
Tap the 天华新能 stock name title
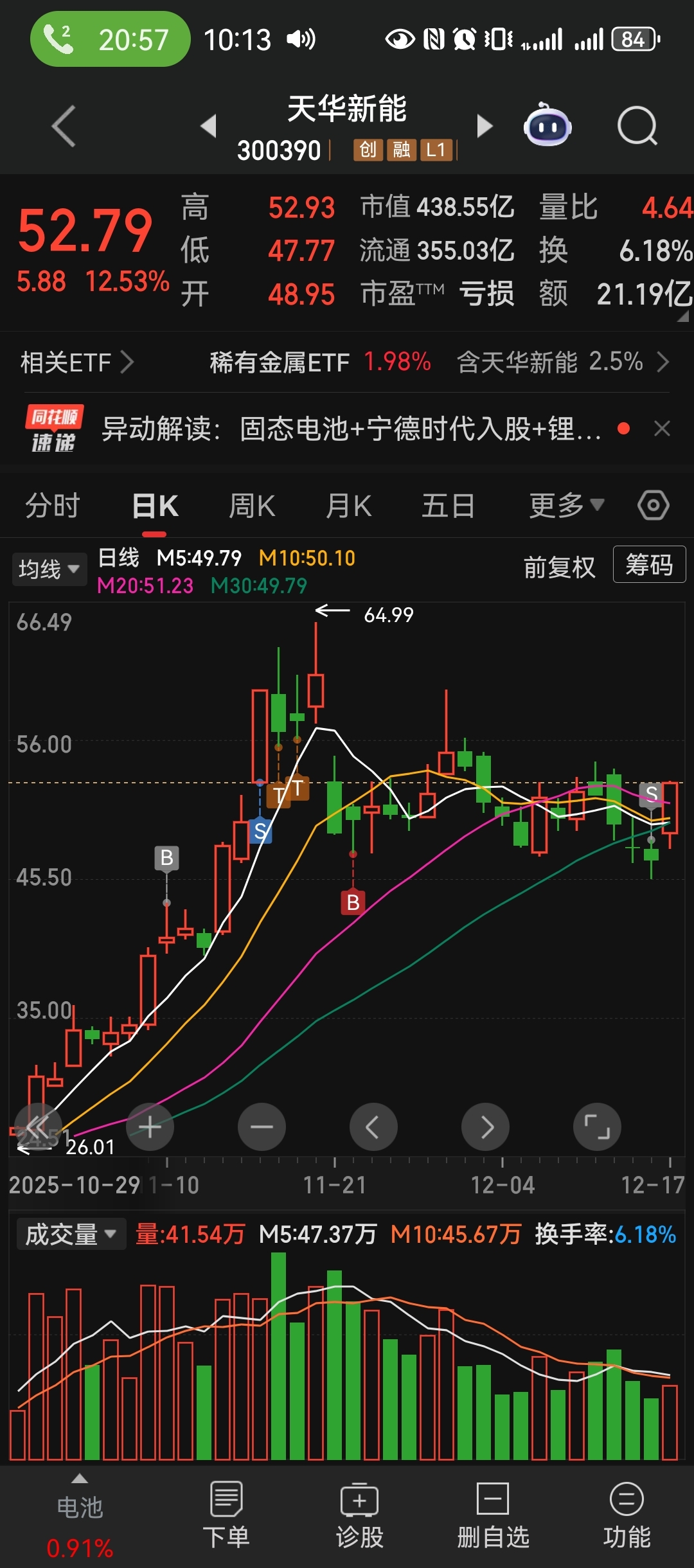pos(347,108)
